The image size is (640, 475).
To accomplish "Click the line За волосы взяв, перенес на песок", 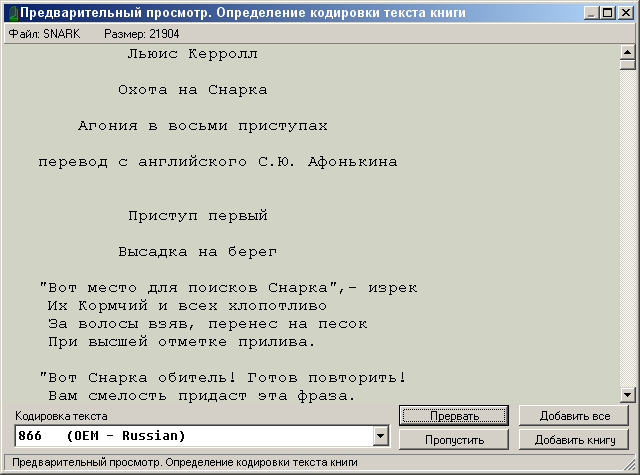I will point(207,324).
